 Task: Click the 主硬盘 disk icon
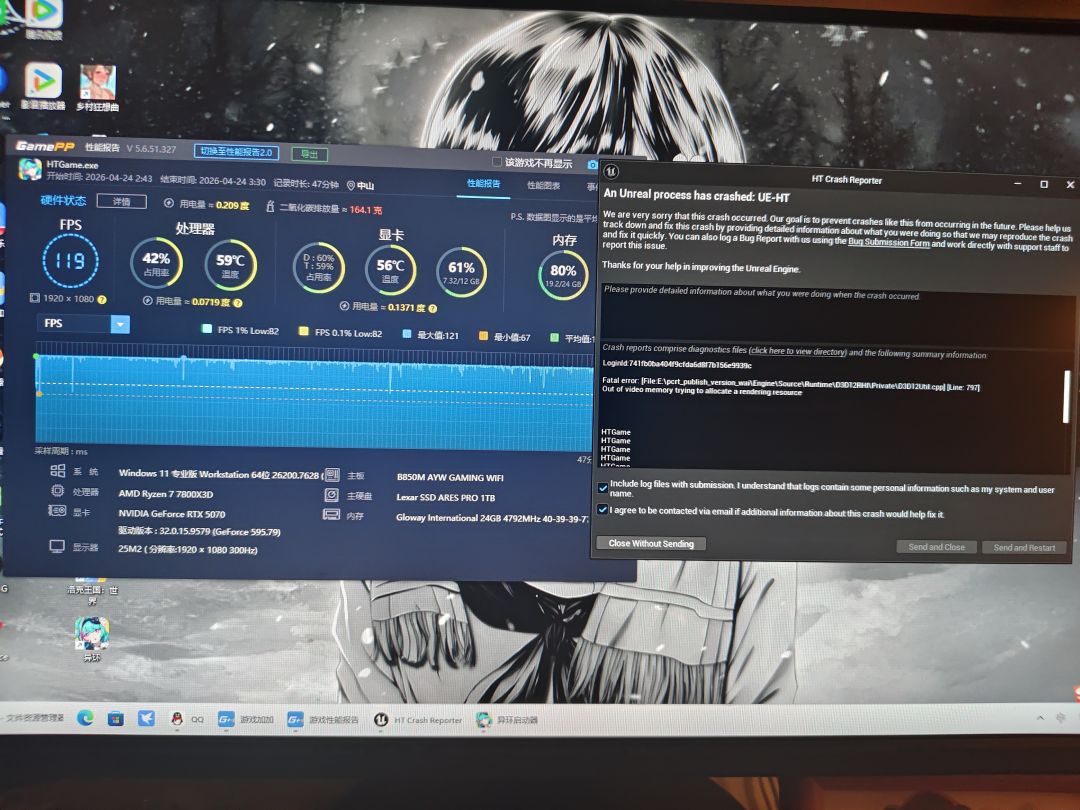331,495
